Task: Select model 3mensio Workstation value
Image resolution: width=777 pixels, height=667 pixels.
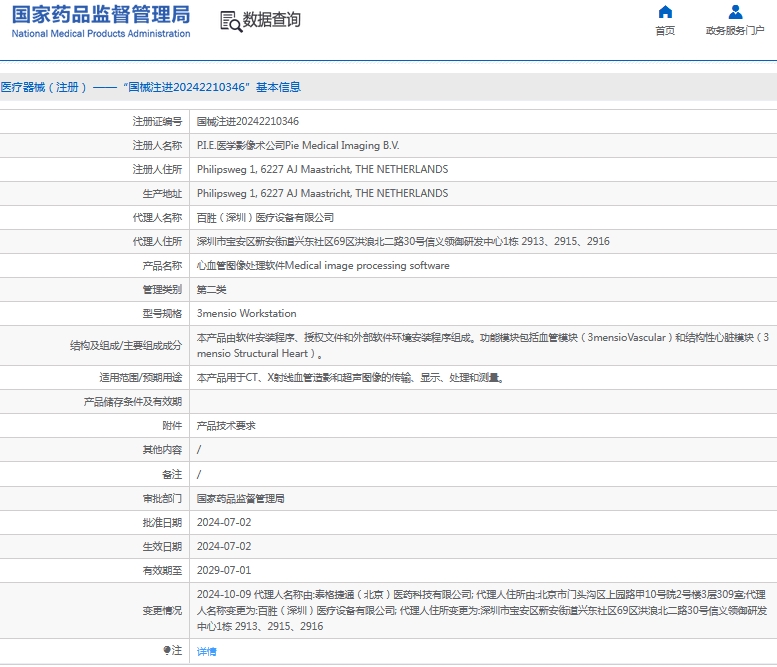Action: click(247, 314)
